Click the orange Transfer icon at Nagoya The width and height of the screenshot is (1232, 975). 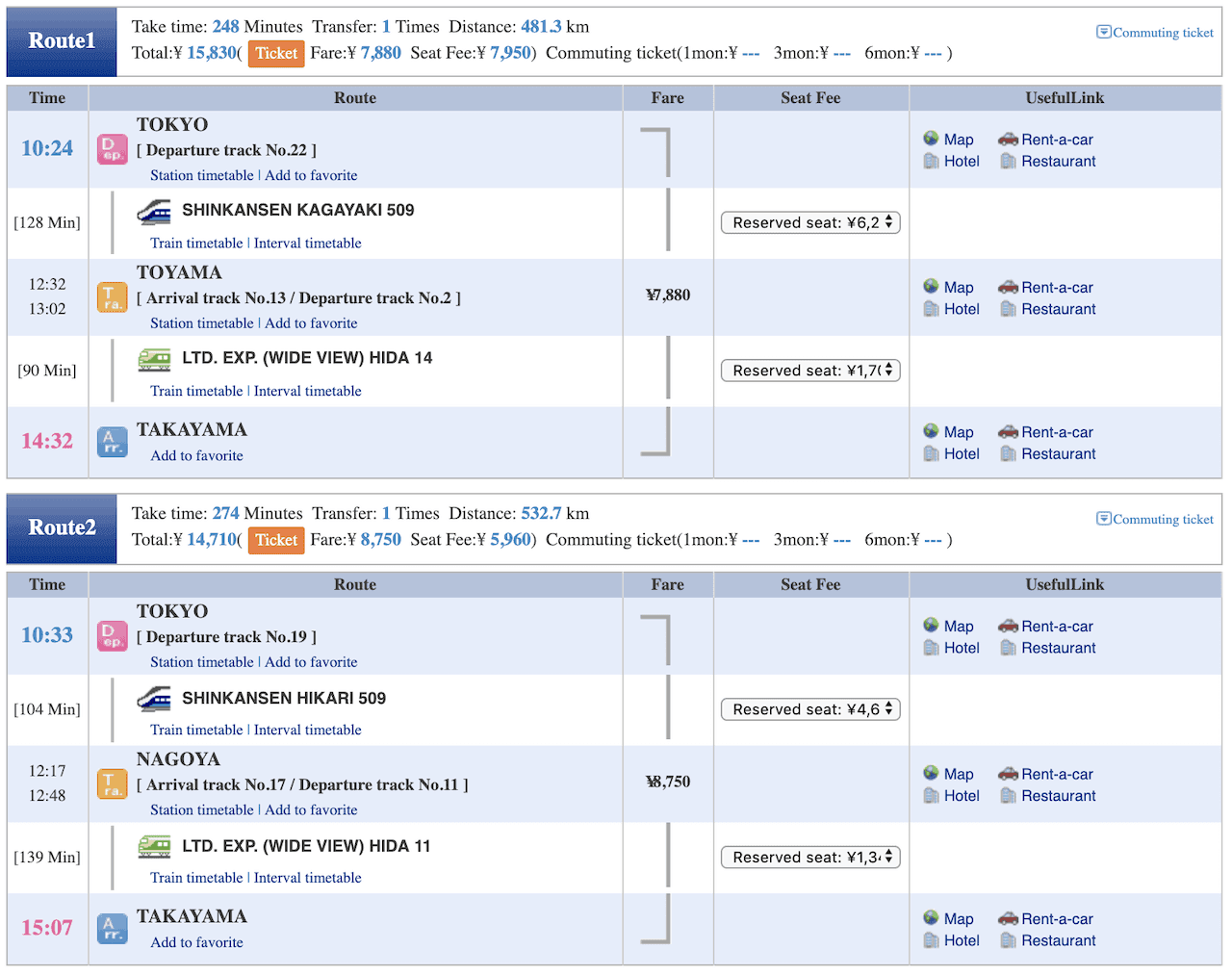[x=113, y=784]
